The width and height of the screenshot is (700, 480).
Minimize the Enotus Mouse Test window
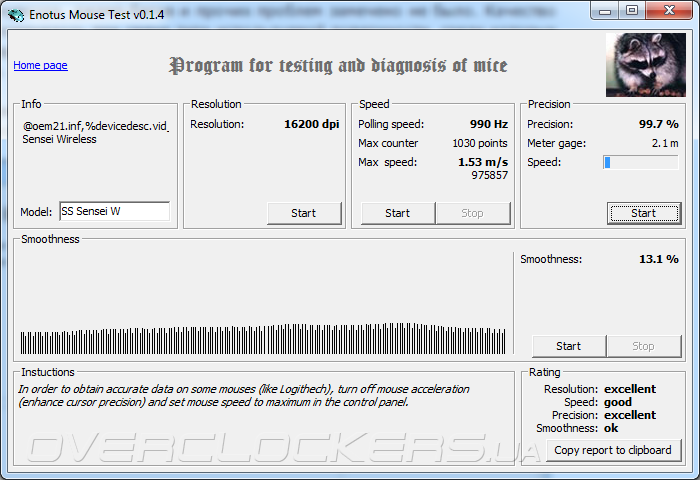[605, 11]
